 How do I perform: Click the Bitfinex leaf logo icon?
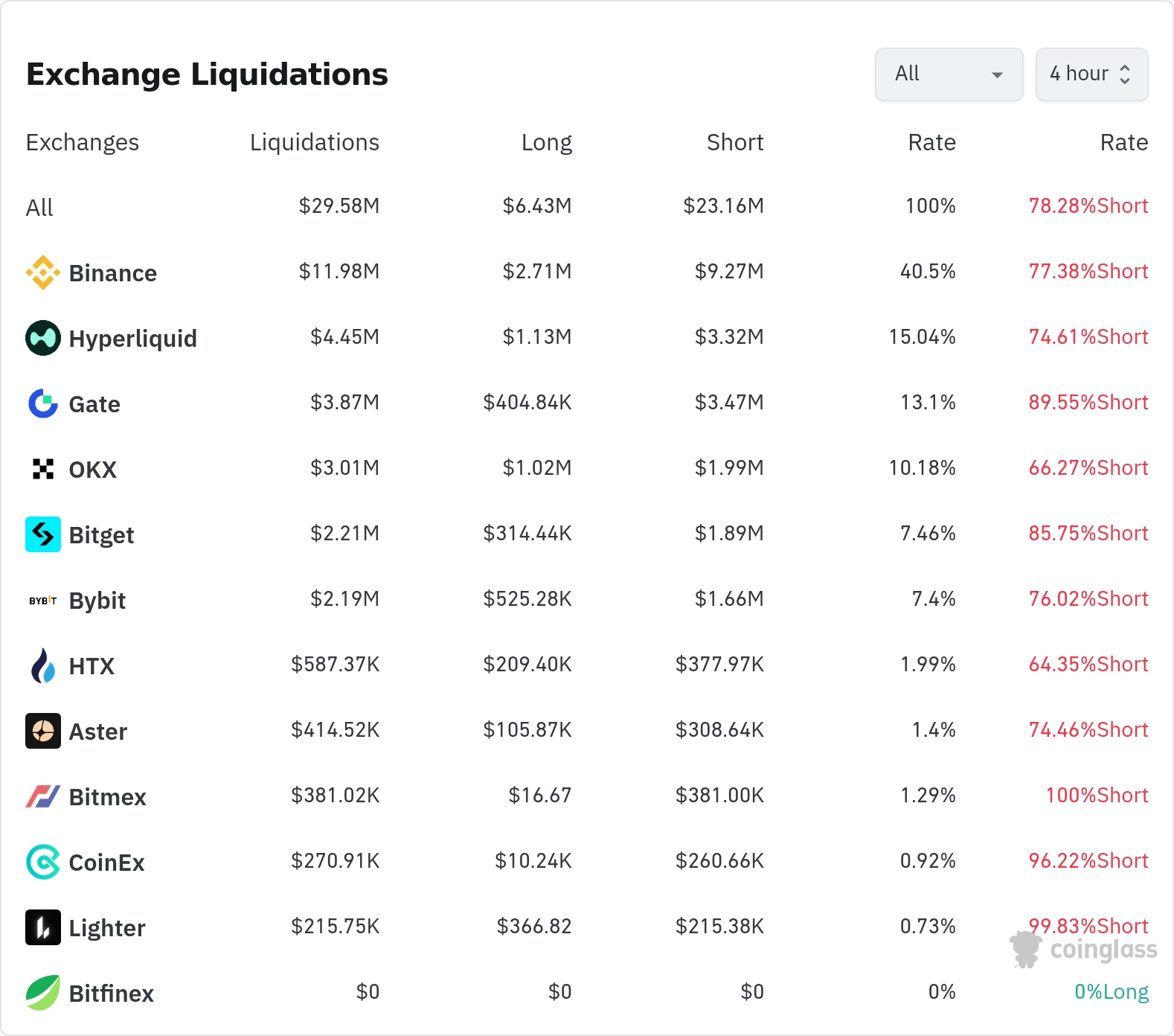pos(43,993)
